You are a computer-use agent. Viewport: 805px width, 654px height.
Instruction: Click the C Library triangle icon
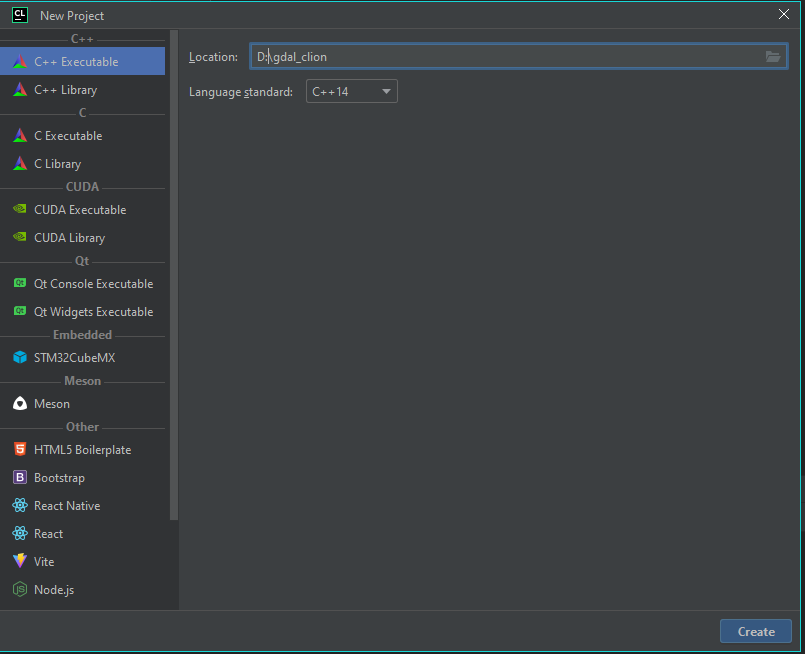tap(20, 164)
